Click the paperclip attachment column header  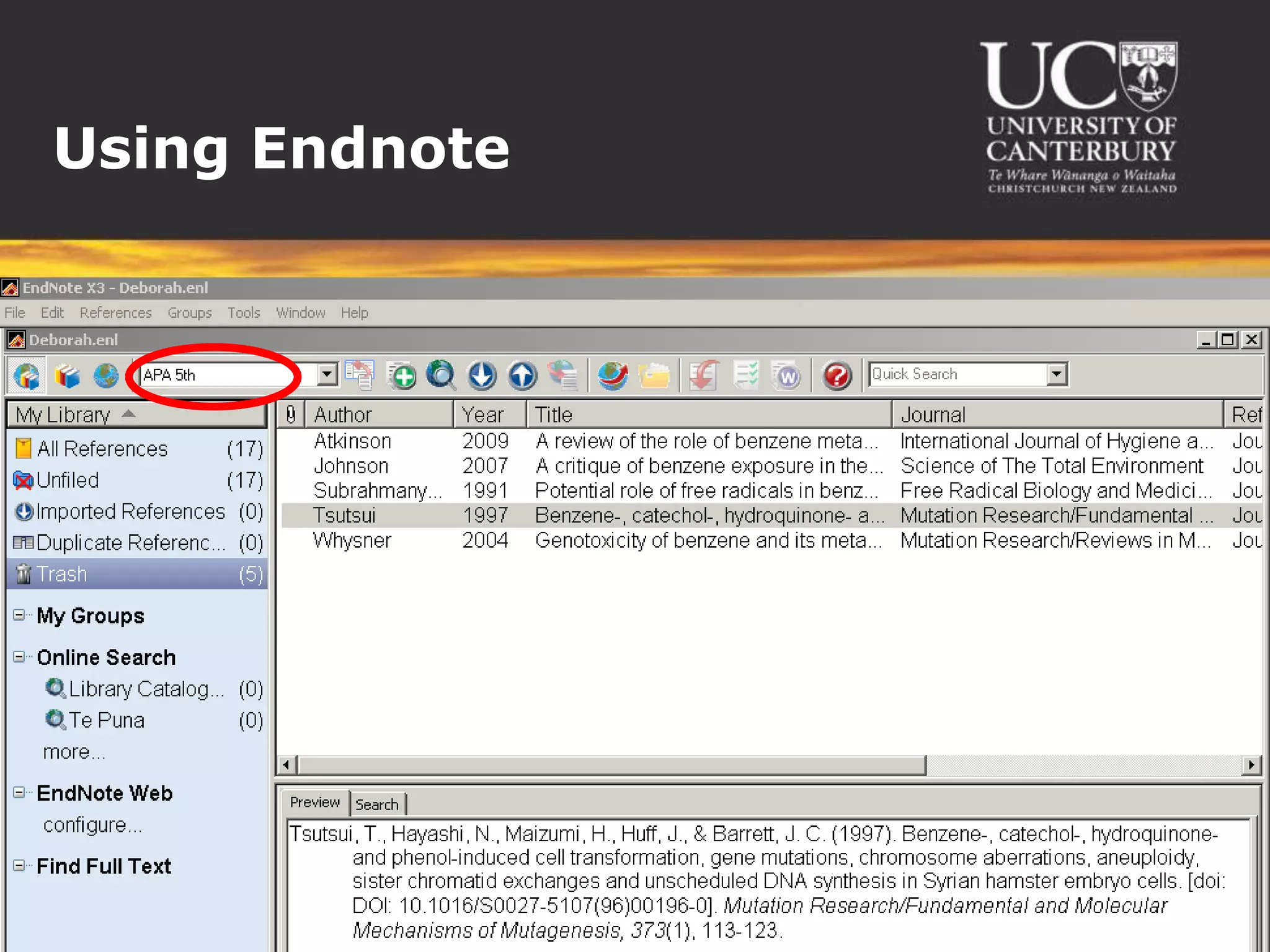(x=290, y=414)
